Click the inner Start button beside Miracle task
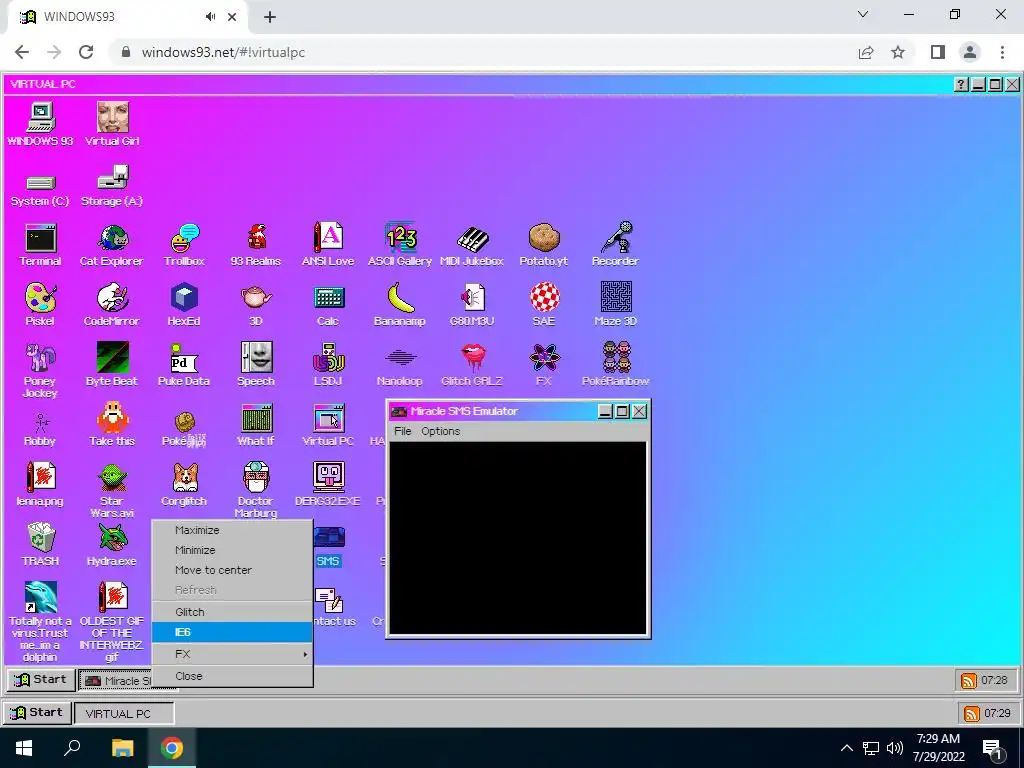 (40, 680)
